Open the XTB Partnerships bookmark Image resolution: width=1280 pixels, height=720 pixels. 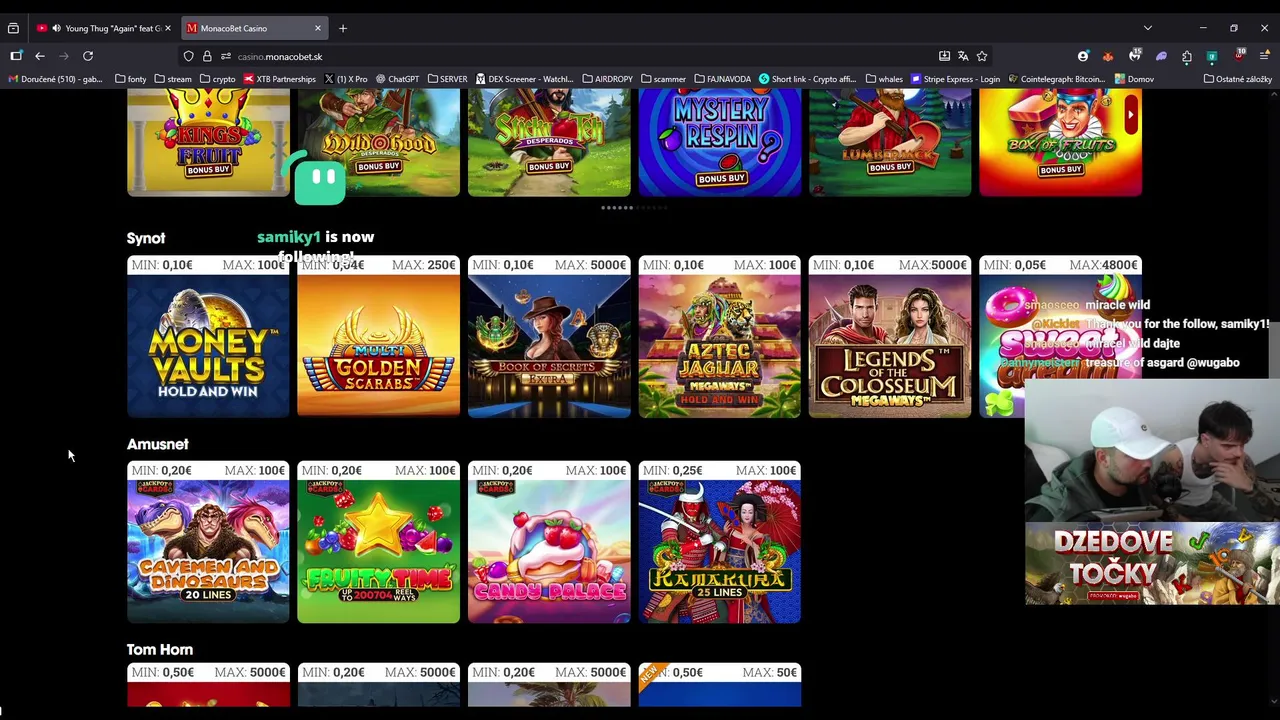[x=279, y=79]
